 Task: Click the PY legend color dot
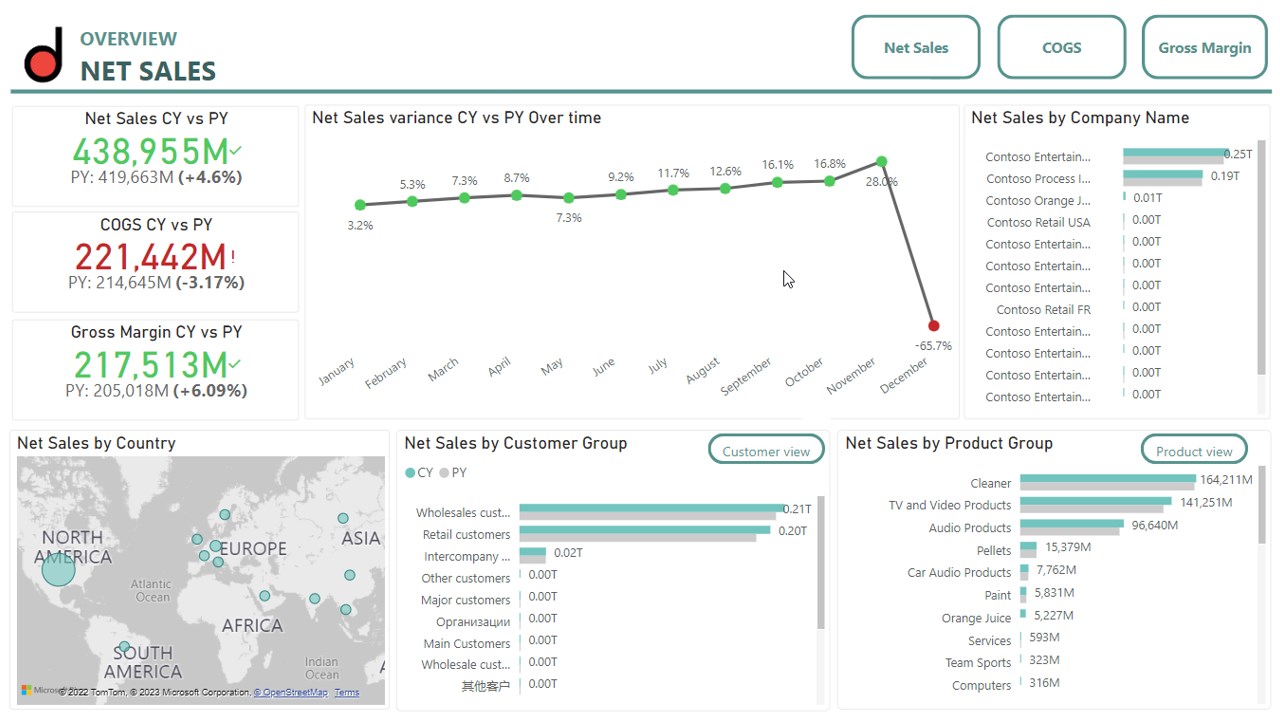tap(444, 473)
